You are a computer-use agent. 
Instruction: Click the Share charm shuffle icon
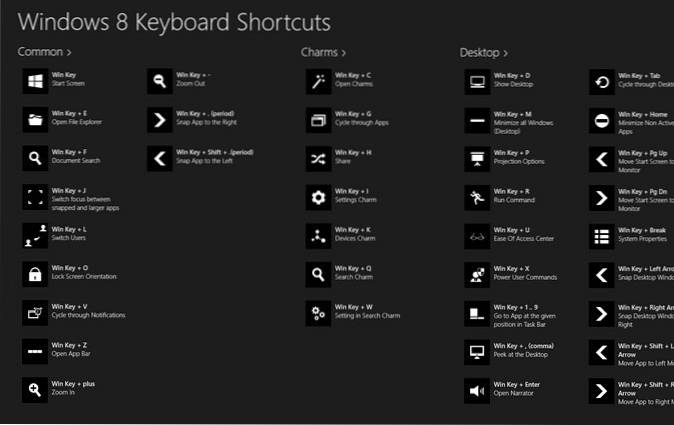click(x=318, y=158)
